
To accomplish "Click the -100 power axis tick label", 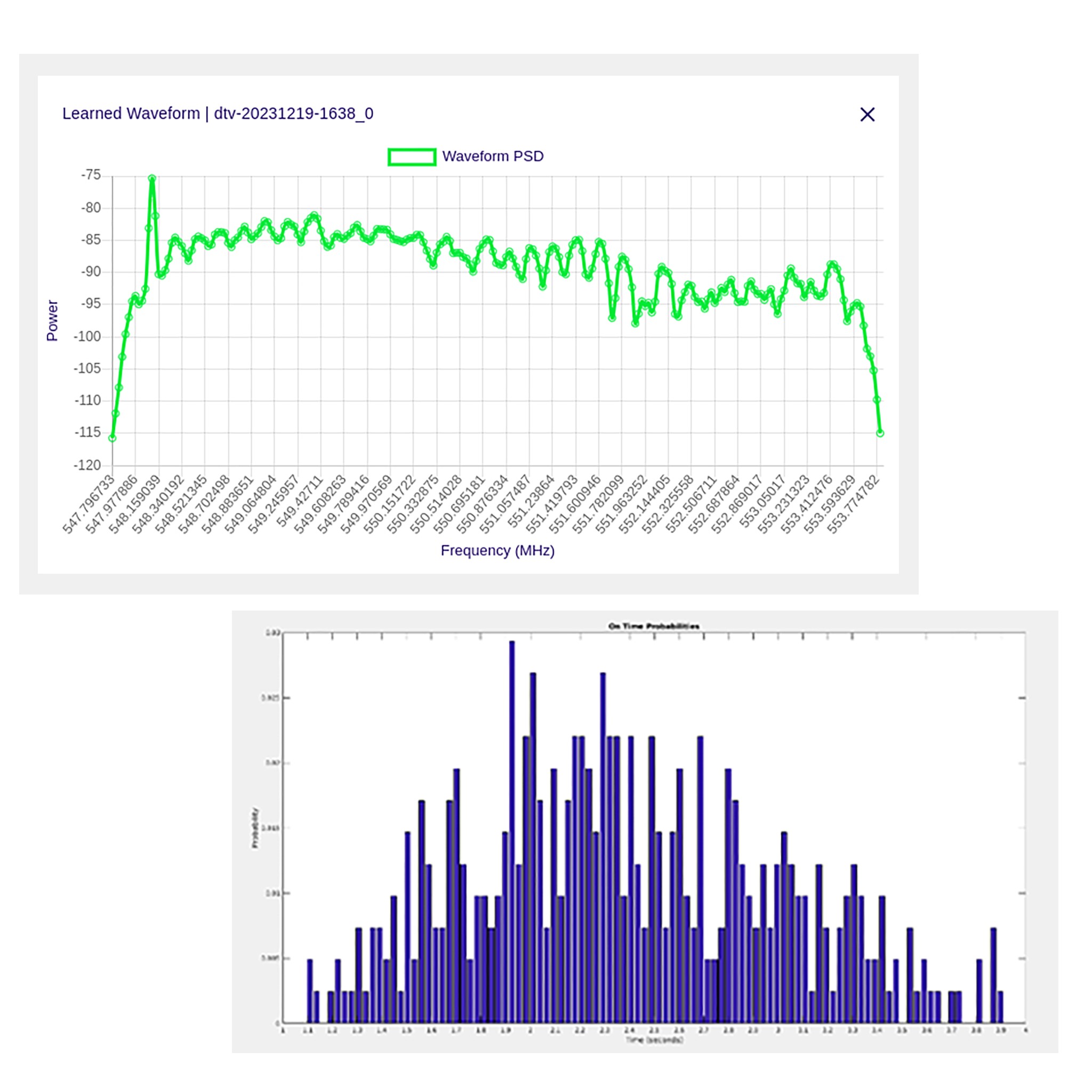I will click(x=87, y=336).
